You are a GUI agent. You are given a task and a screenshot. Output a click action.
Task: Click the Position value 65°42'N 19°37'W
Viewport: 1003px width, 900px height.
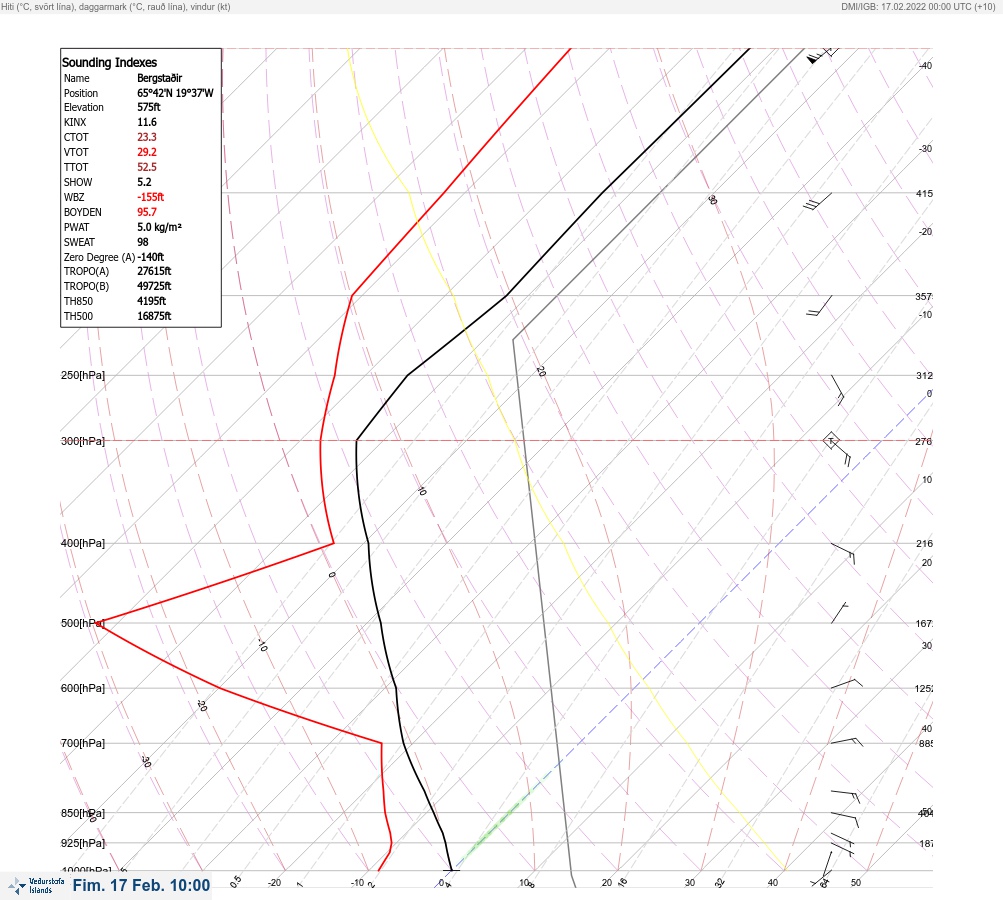click(175, 93)
